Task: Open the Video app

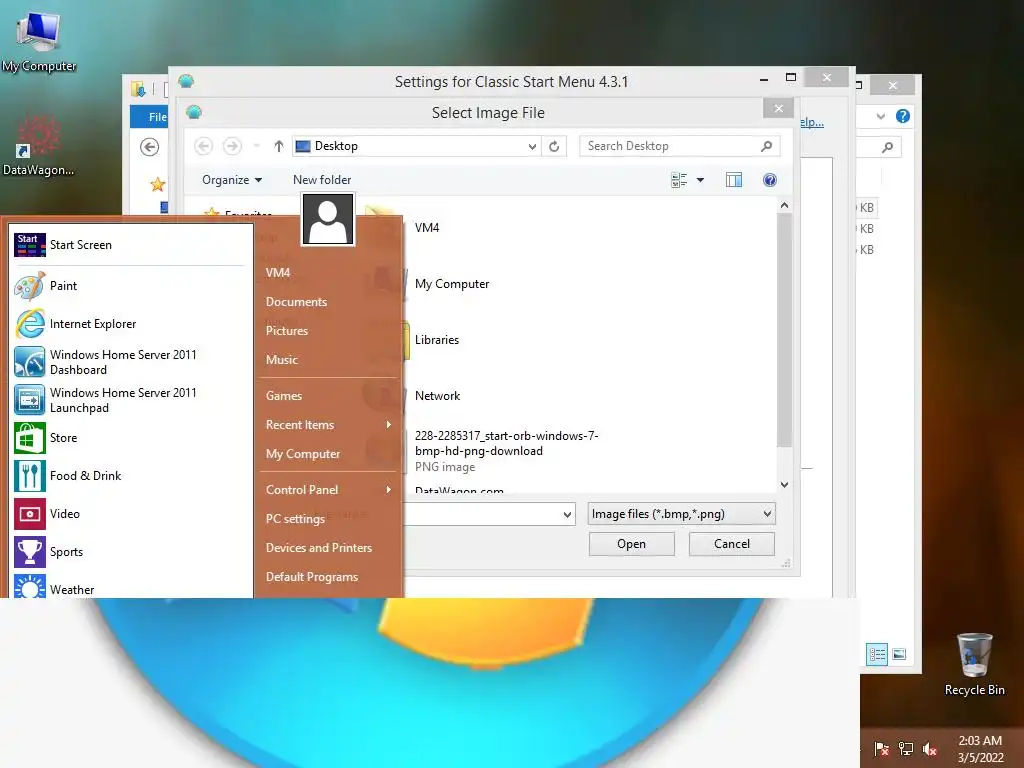Action: (131, 513)
